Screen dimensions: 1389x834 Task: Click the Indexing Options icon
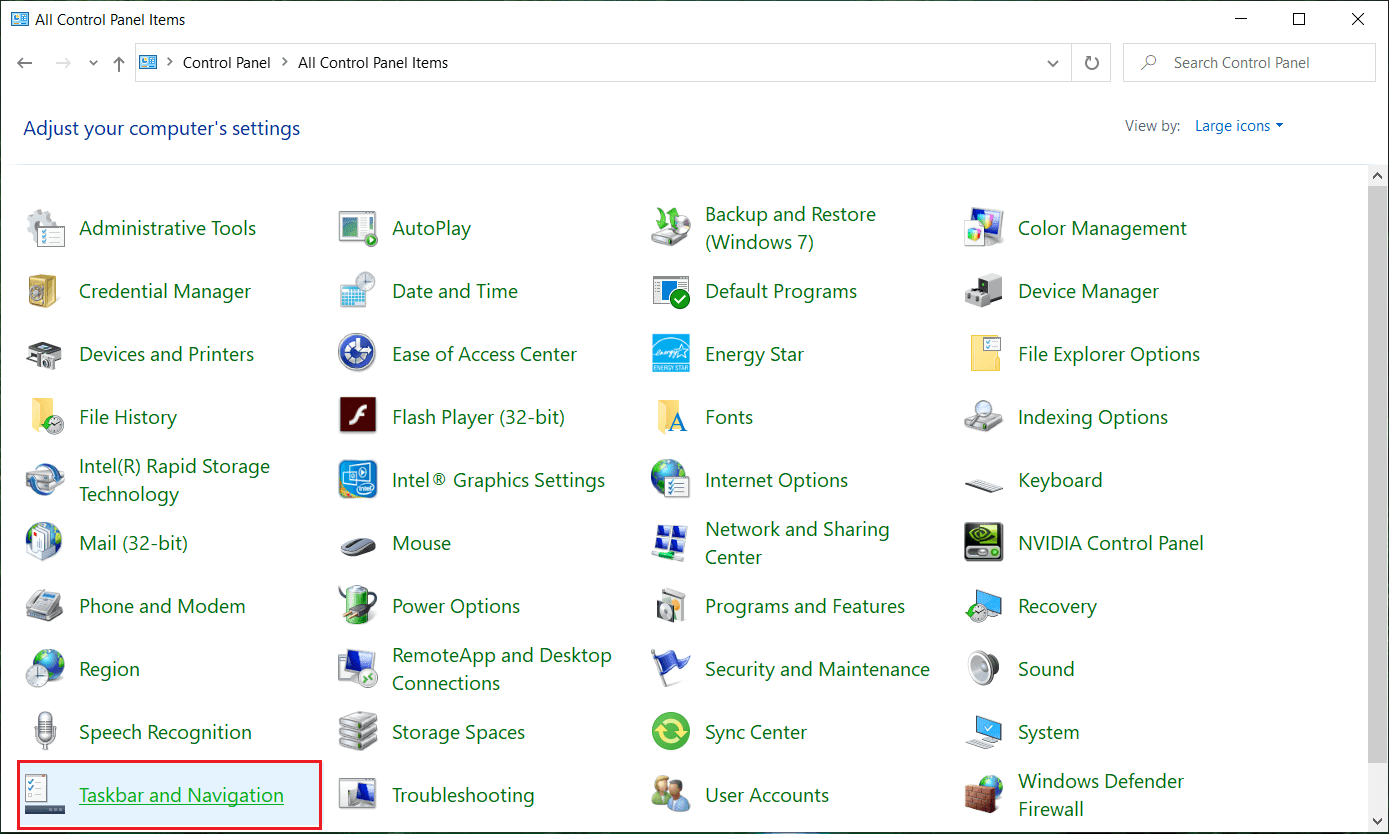click(x=984, y=417)
